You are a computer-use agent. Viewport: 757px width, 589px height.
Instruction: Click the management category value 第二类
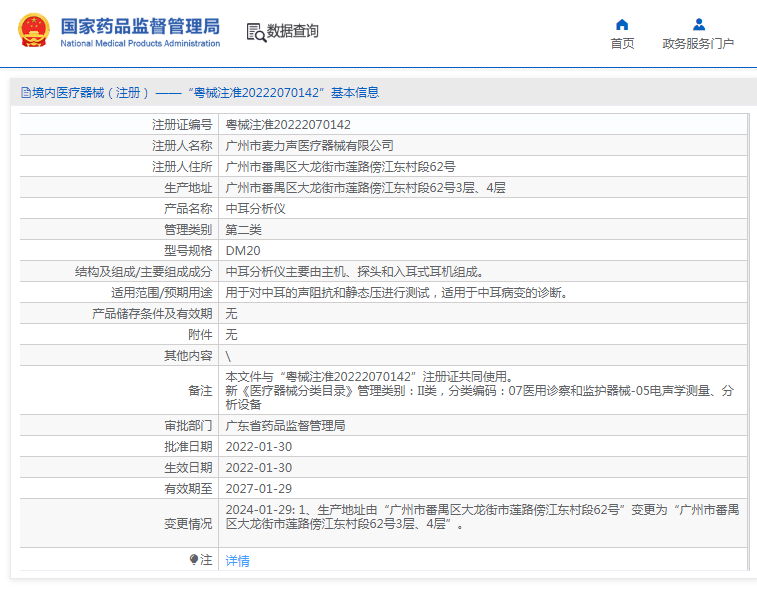(x=243, y=230)
